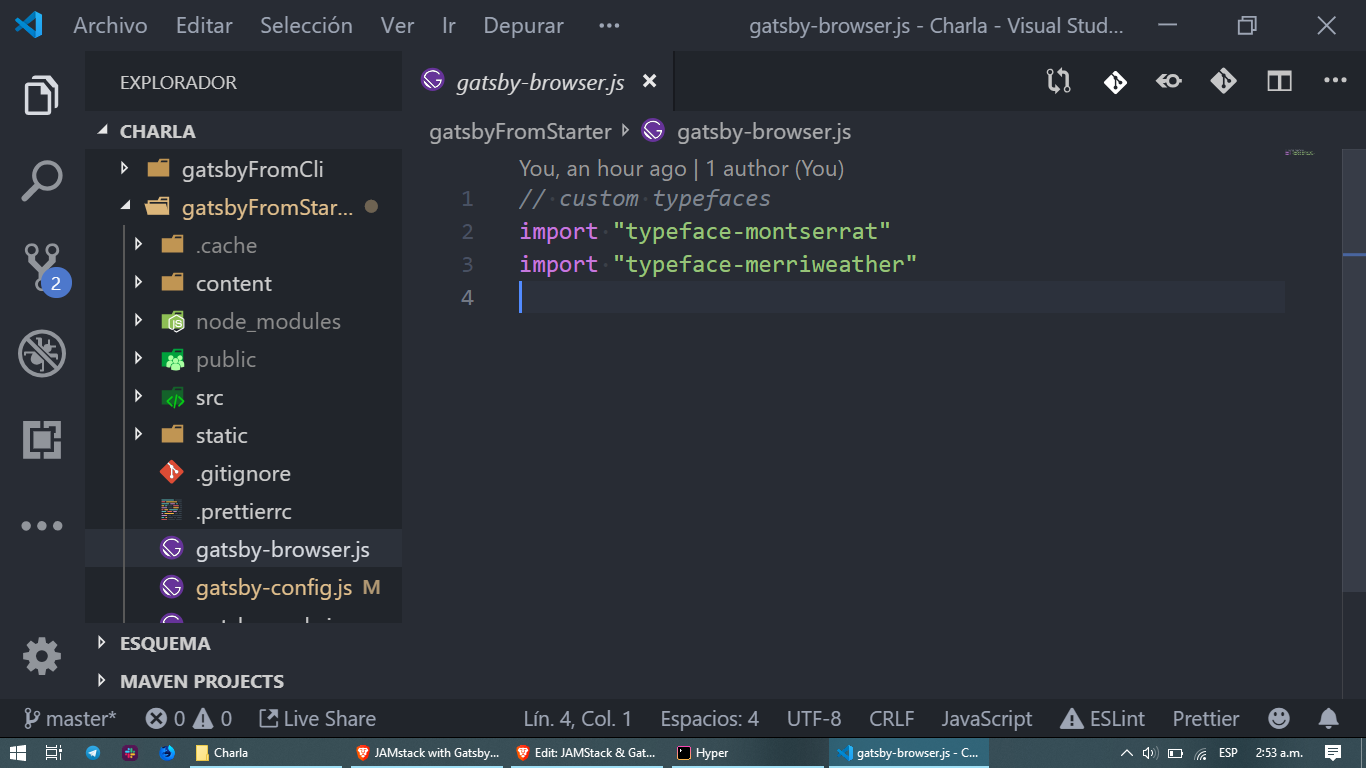
Task: Click the errors and warnings counter
Action: coord(189,718)
